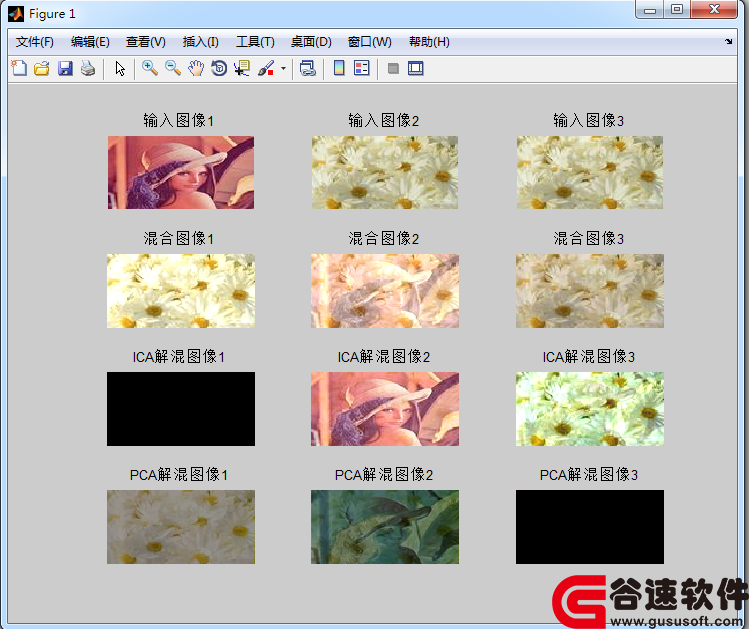Image resolution: width=749 pixels, height=629 pixels.
Task: Click the Show Plot Tools and Dock icon
Action: [x=416, y=68]
